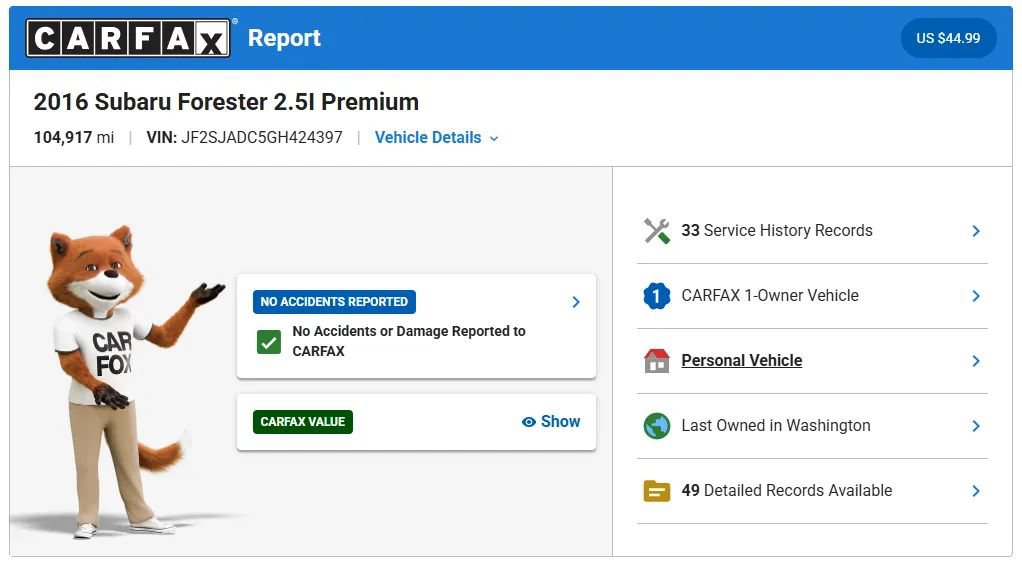Screen dimensions: 1022x565
Task: Click the NO ACCIDENTS REPORTED badge
Action: click(334, 302)
